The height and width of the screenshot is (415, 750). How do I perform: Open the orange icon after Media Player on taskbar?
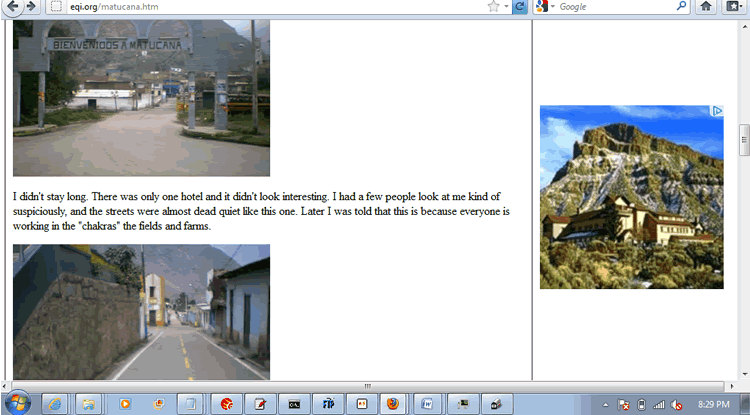(159, 404)
